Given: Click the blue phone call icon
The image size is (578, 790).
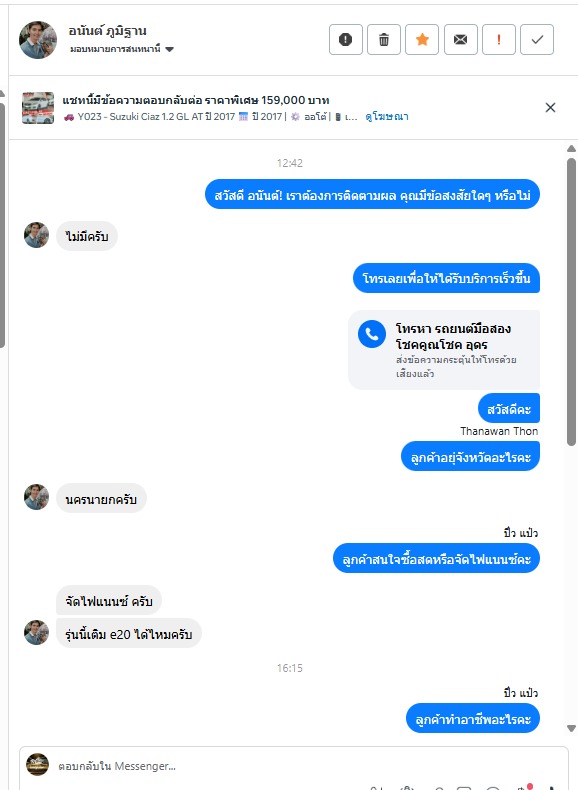Looking at the screenshot, I should point(372,334).
